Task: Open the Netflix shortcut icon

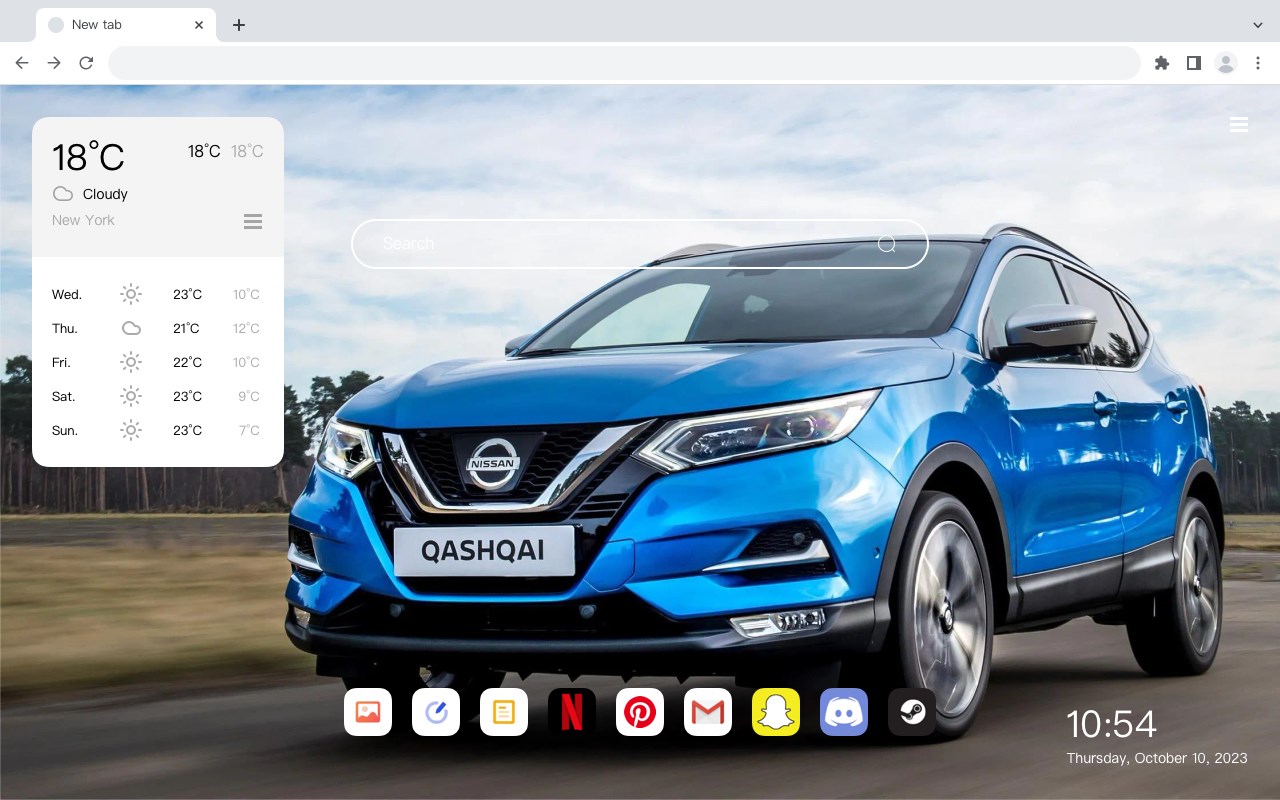Action: click(572, 712)
